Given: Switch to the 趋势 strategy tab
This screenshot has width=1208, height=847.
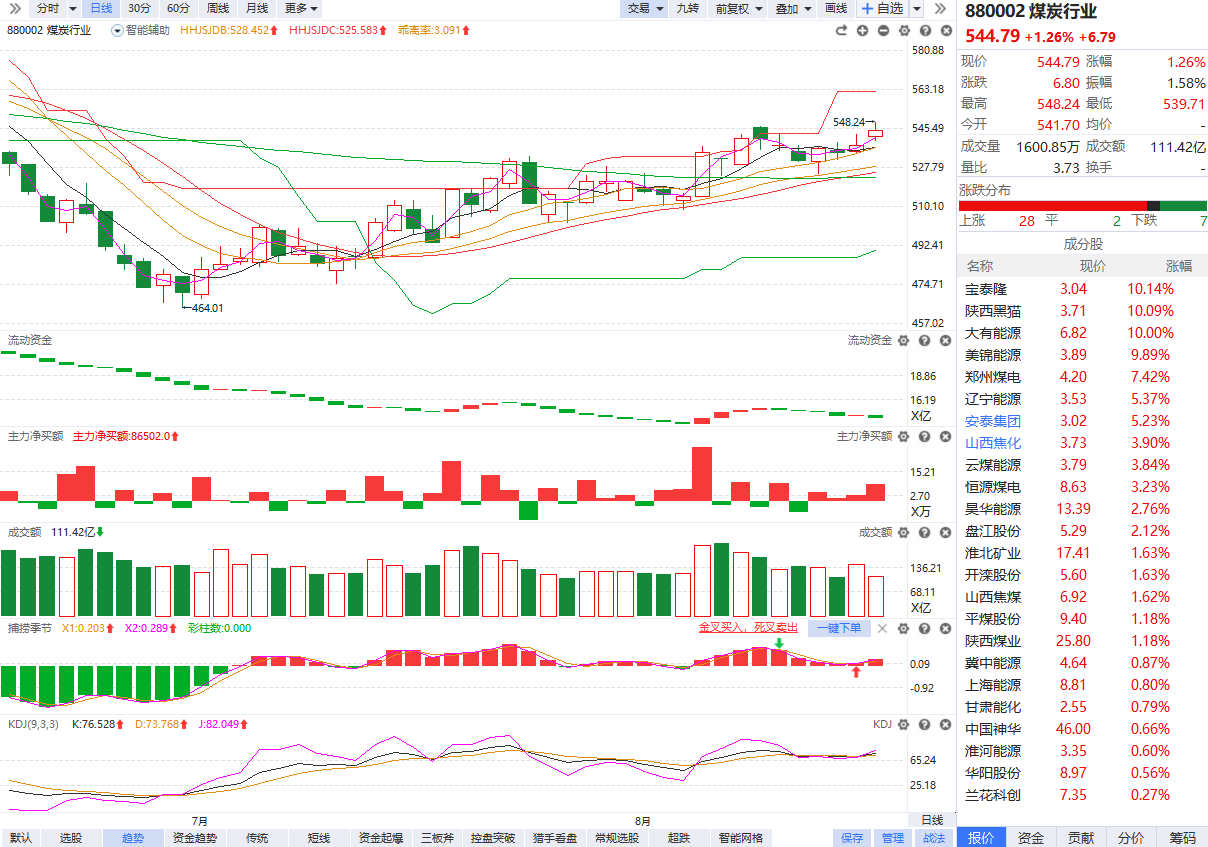Looking at the screenshot, I should pyautogui.click(x=133, y=838).
